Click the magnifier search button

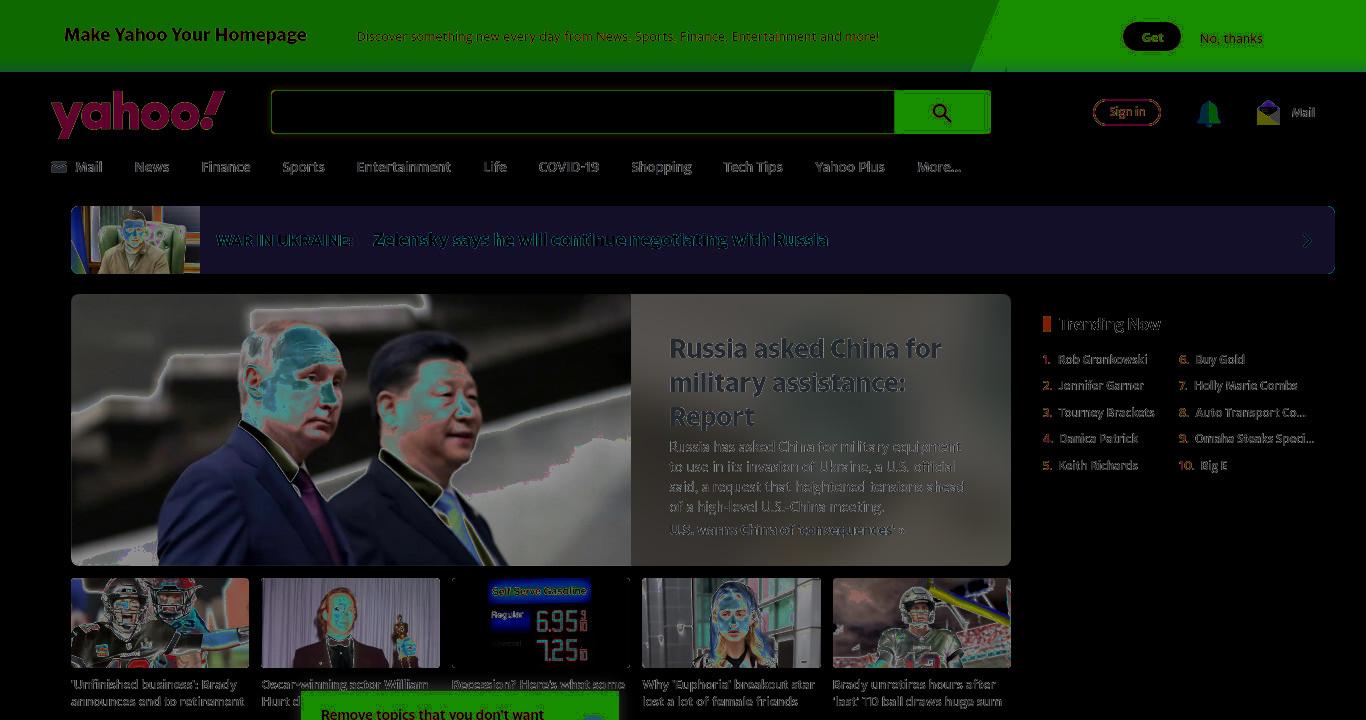[x=942, y=112]
